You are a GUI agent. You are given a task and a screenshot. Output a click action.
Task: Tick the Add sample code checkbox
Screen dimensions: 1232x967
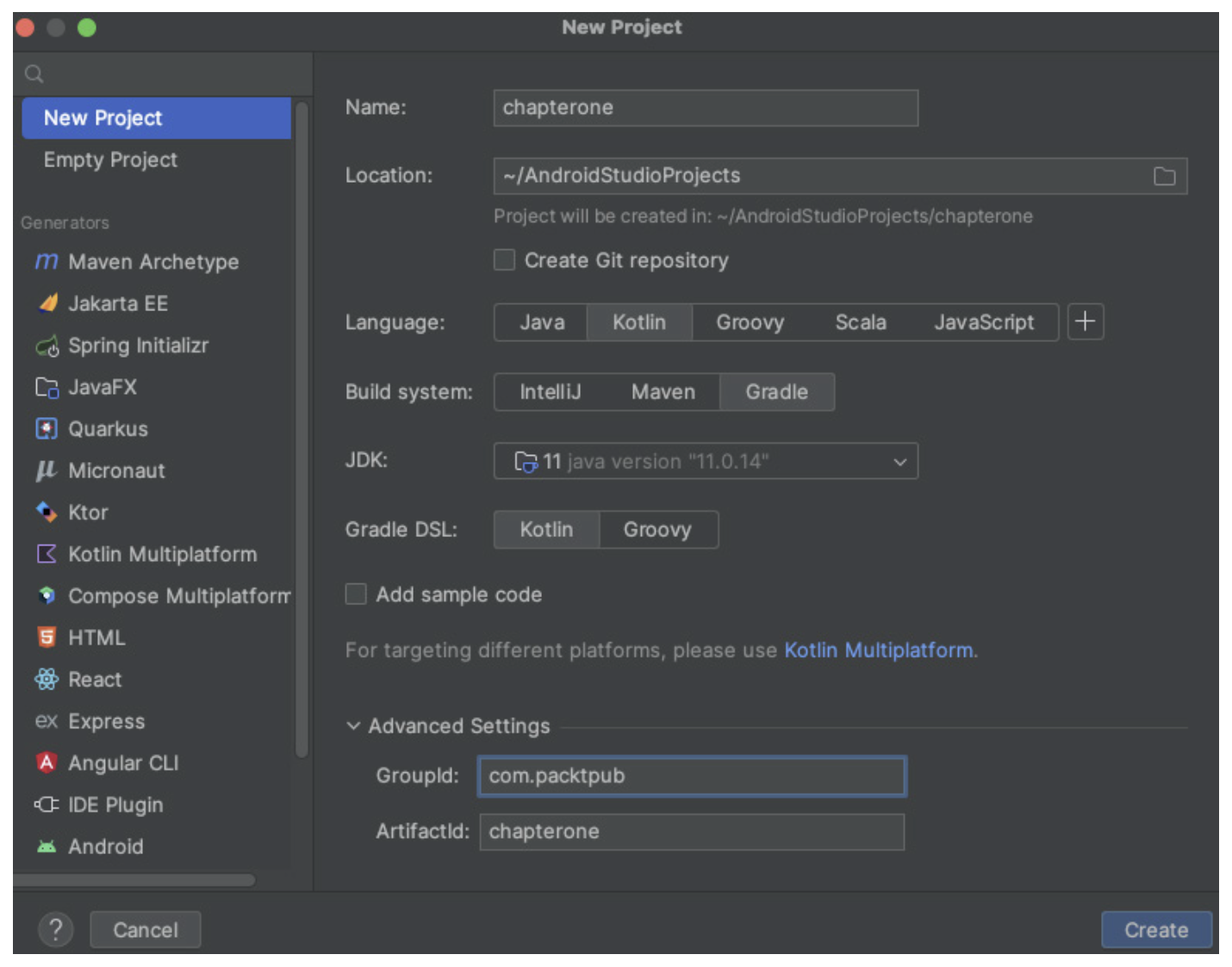[356, 594]
